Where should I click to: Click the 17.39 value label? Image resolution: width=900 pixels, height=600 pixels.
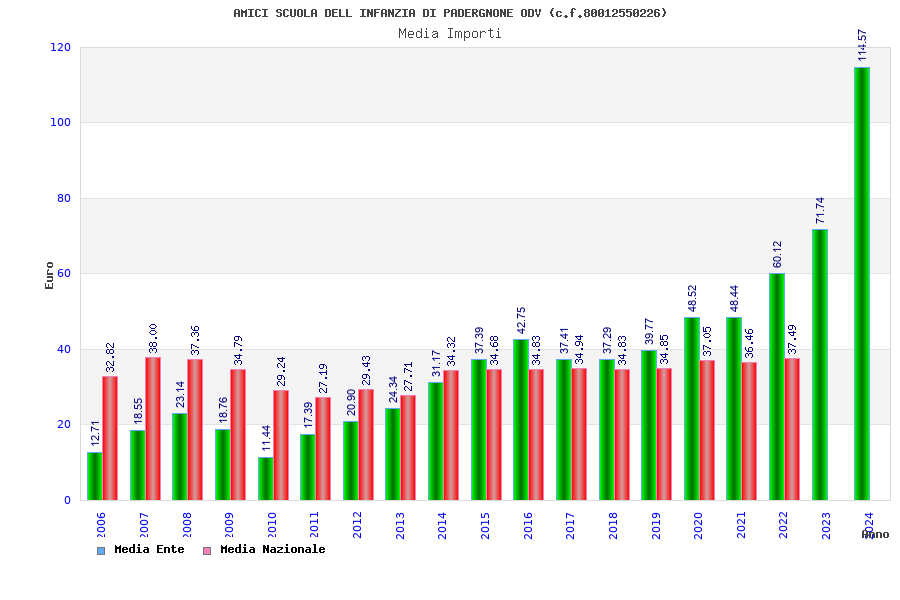click(x=308, y=415)
